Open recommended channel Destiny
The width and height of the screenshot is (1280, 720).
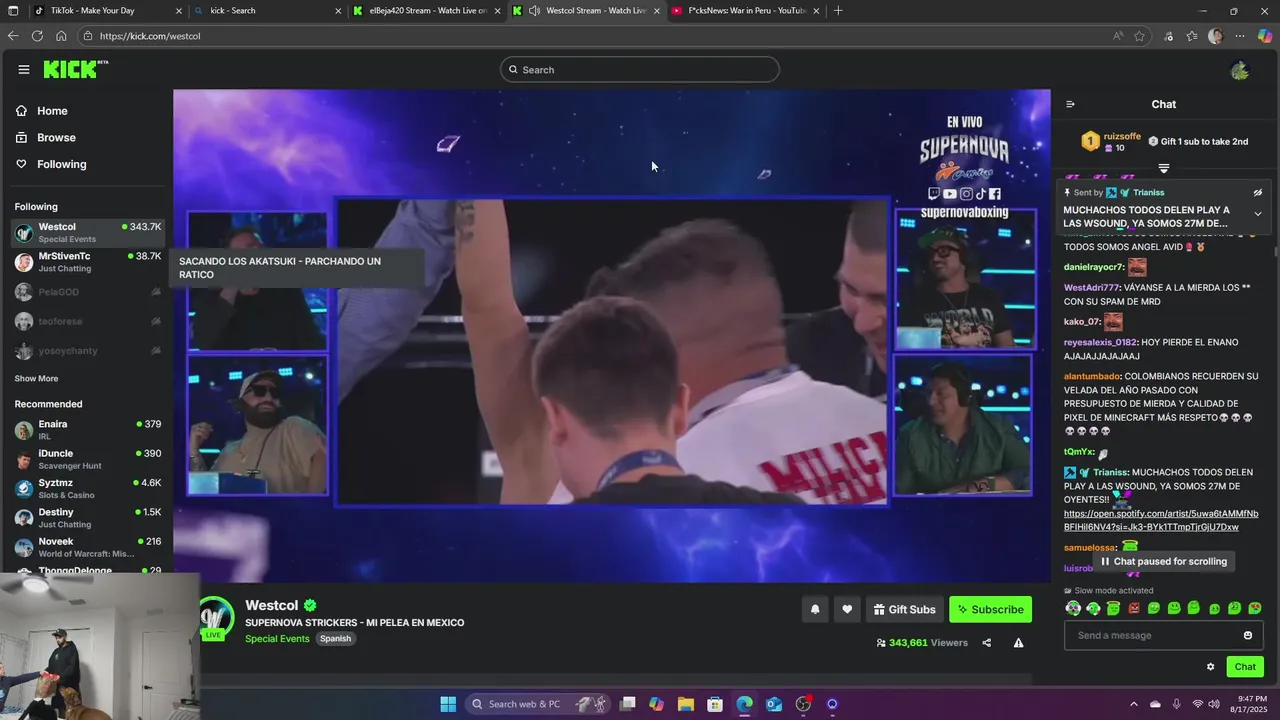click(x=87, y=518)
